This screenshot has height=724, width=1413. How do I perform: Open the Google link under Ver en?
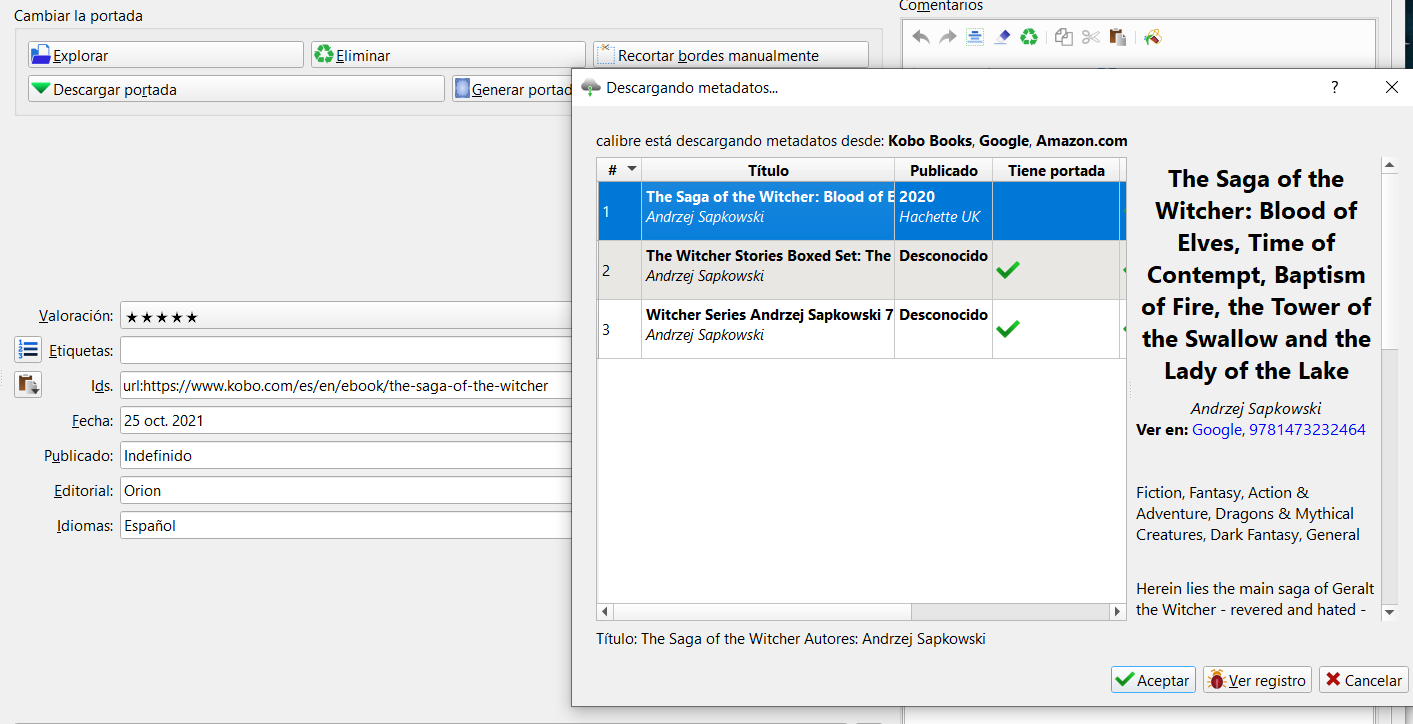1216,430
